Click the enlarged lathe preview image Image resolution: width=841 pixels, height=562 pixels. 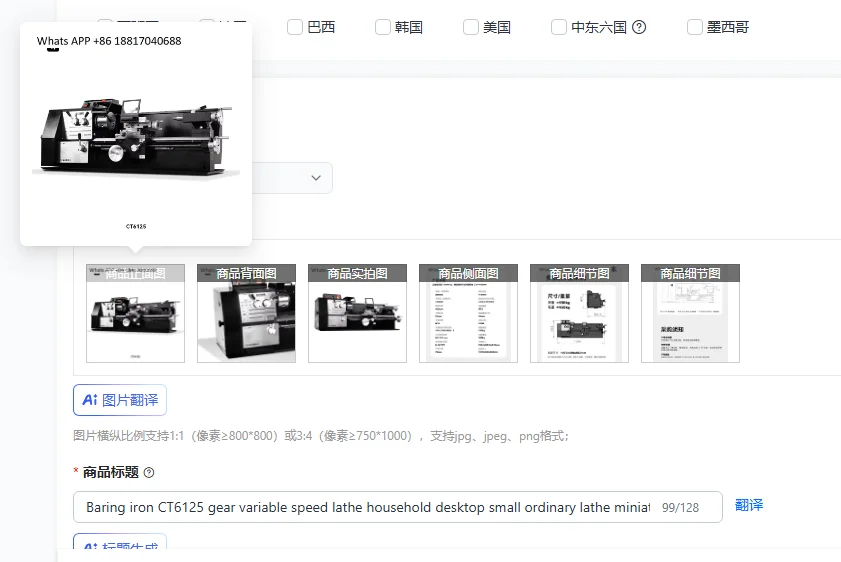[136, 134]
